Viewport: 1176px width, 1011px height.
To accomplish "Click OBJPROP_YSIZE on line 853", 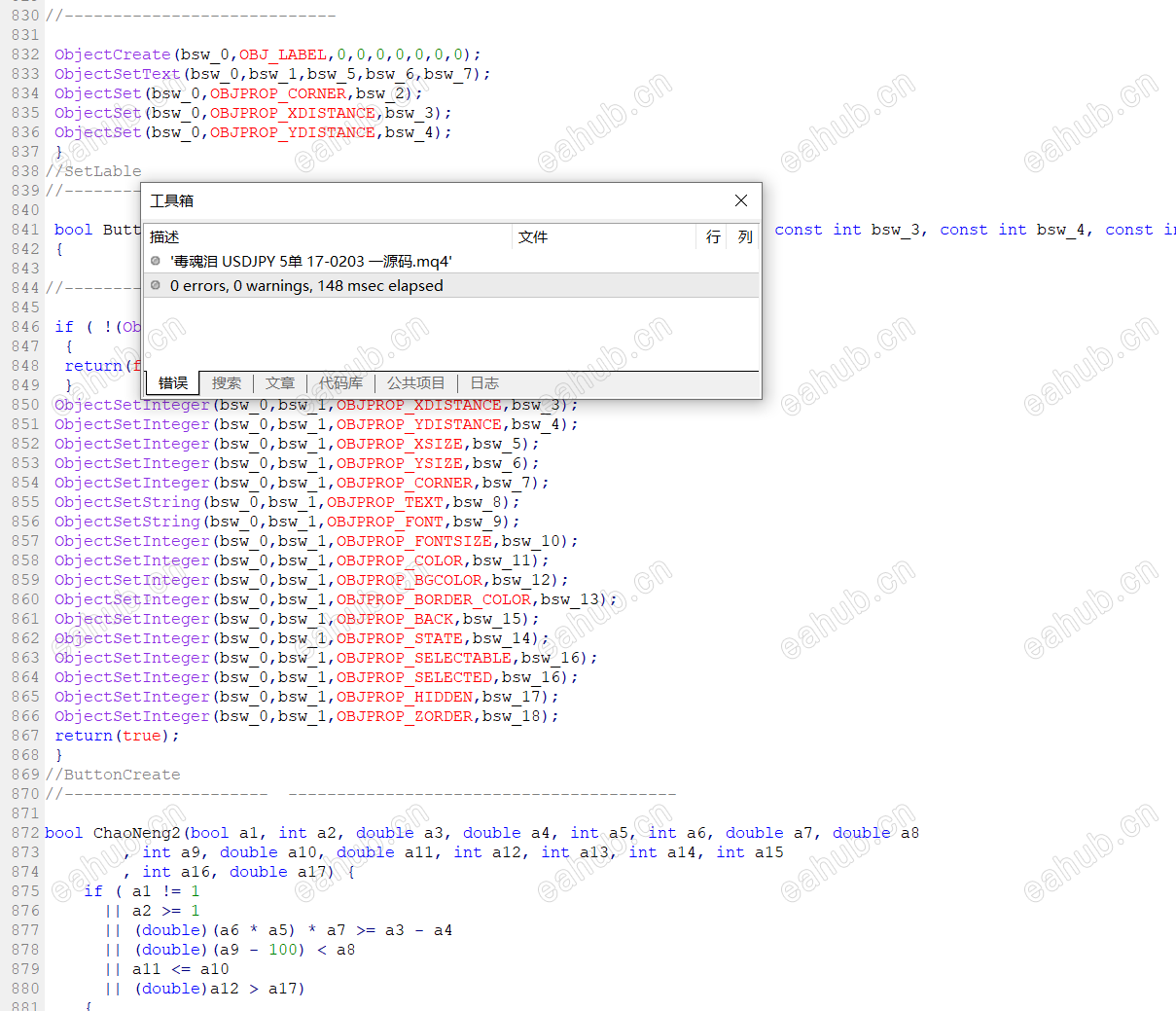I will (x=400, y=463).
